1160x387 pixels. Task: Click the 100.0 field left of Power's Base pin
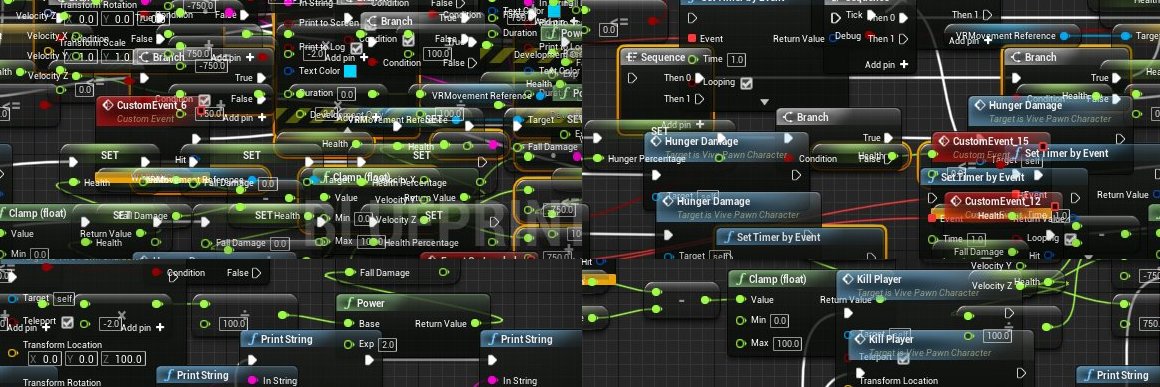coord(234,323)
